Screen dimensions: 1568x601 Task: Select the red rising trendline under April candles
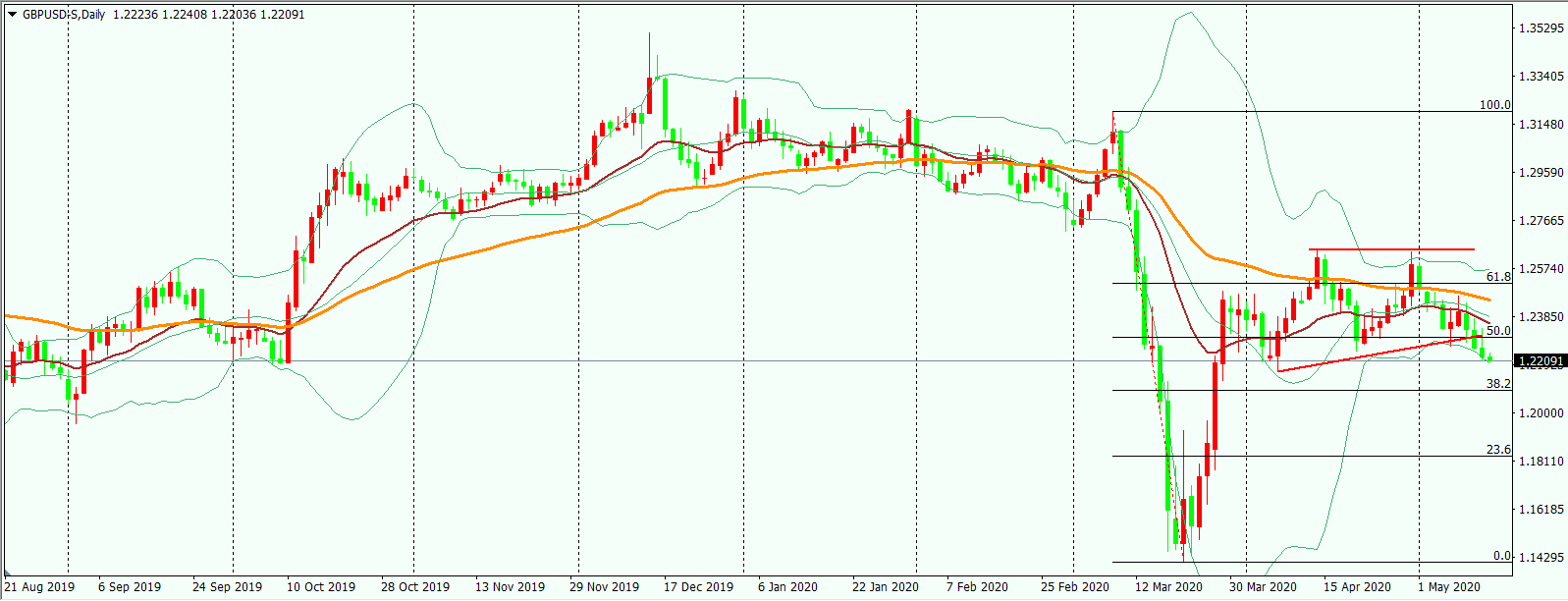click(1379, 354)
